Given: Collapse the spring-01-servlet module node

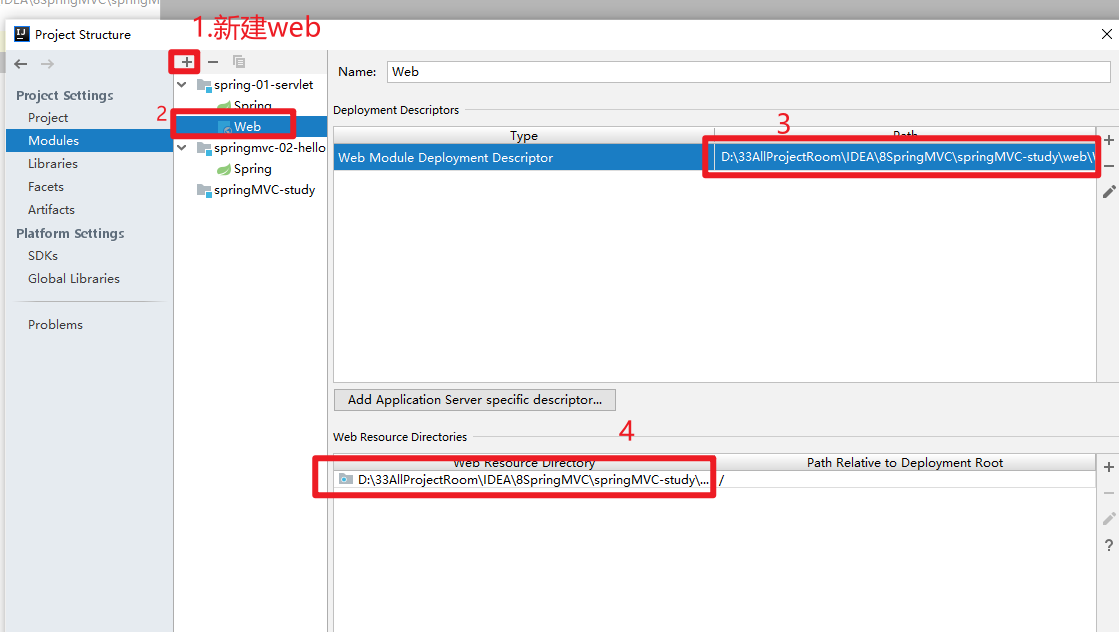Looking at the screenshot, I should 182,85.
